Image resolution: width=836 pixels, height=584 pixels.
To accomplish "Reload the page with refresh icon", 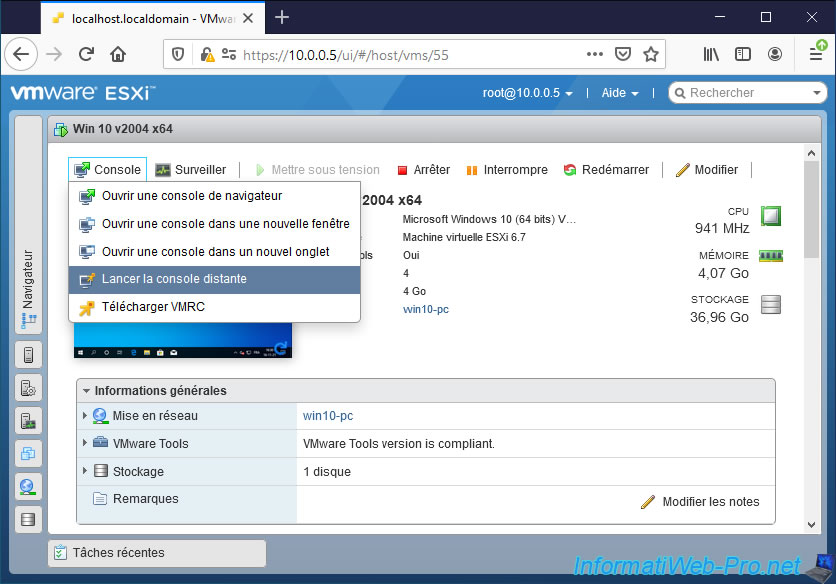I will pos(86,54).
